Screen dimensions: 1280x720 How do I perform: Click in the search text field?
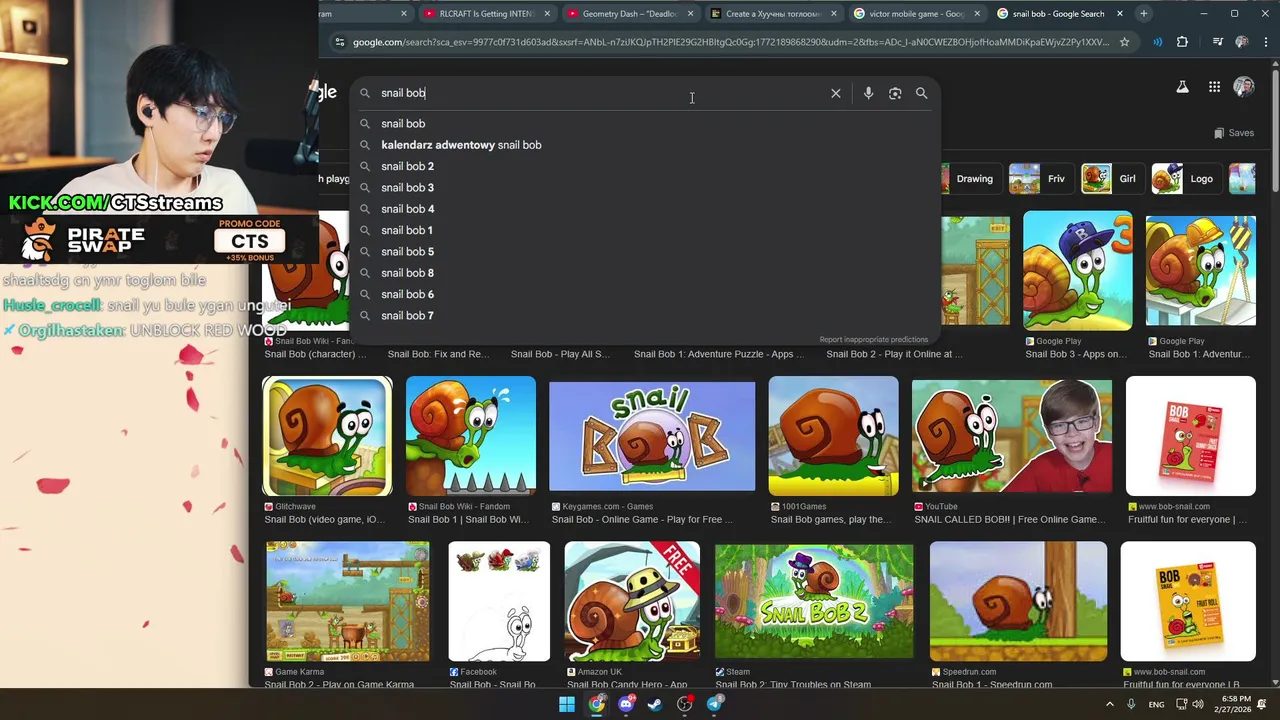click(x=600, y=93)
